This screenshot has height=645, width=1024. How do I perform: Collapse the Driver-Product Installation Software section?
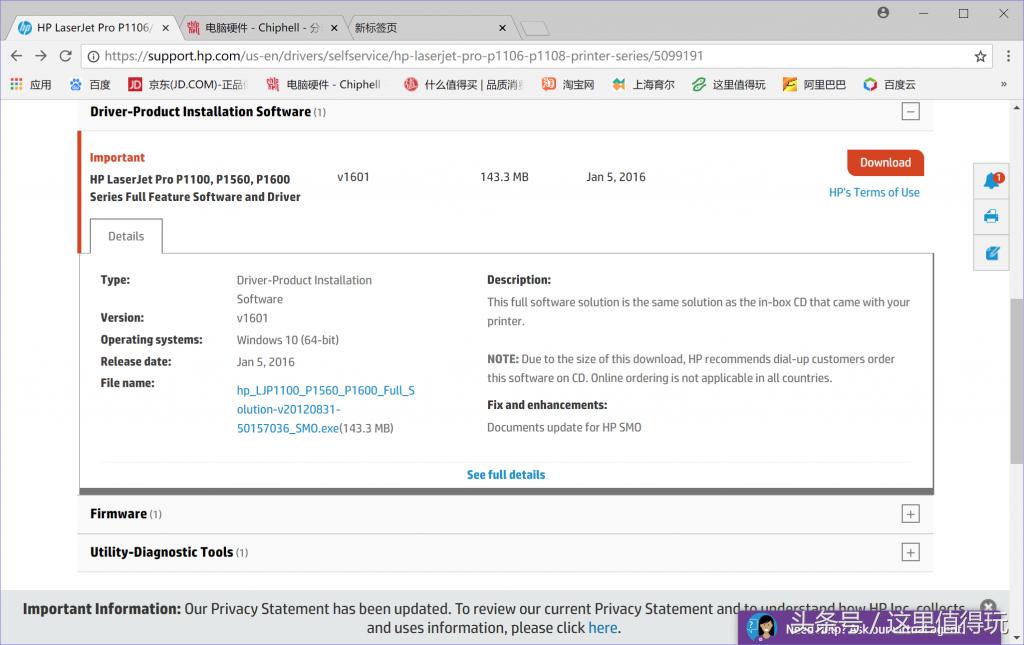pyautogui.click(x=910, y=111)
